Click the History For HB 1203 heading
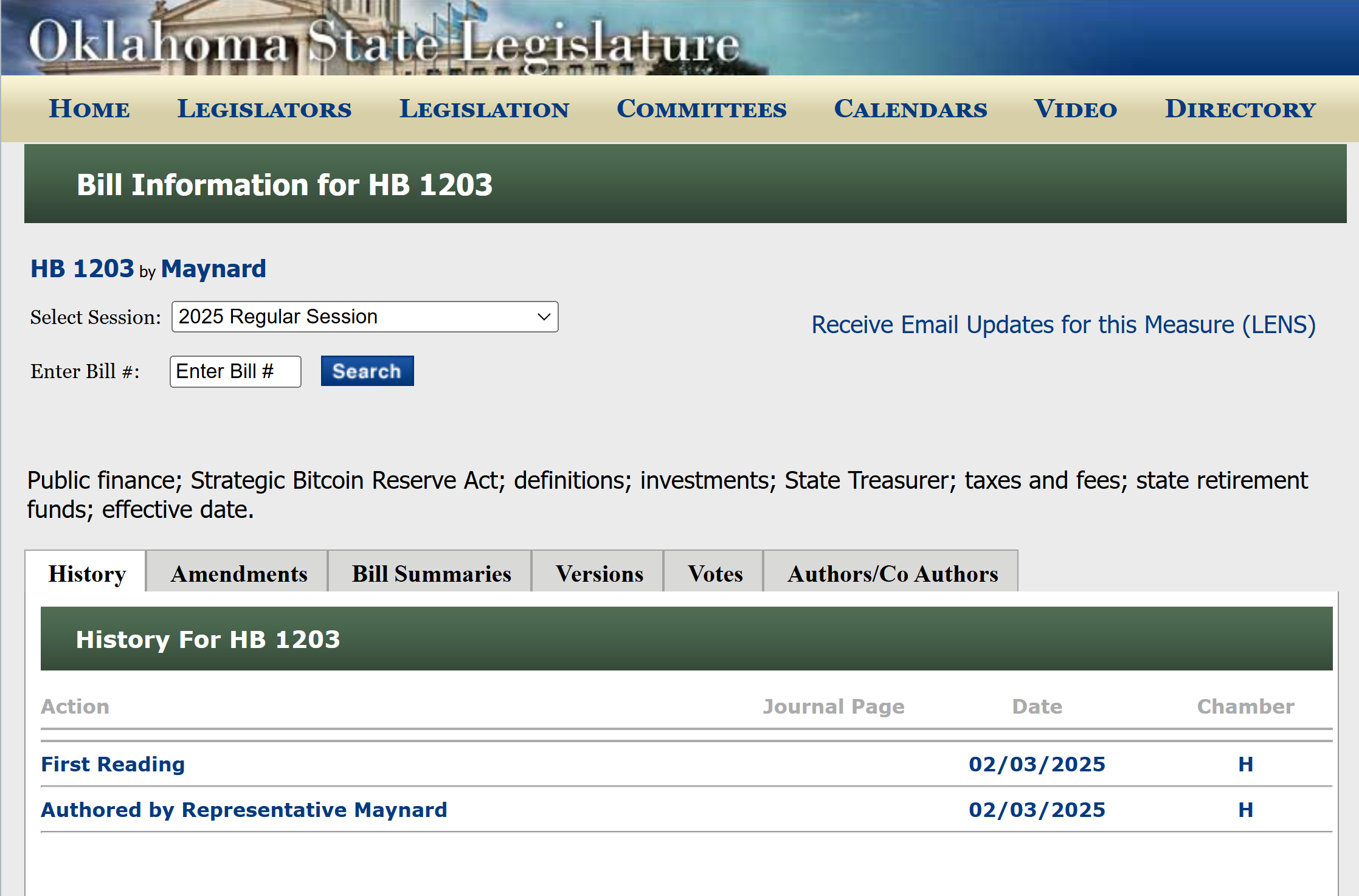The width and height of the screenshot is (1359, 896). pyautogui.click(x=208, y=639)
